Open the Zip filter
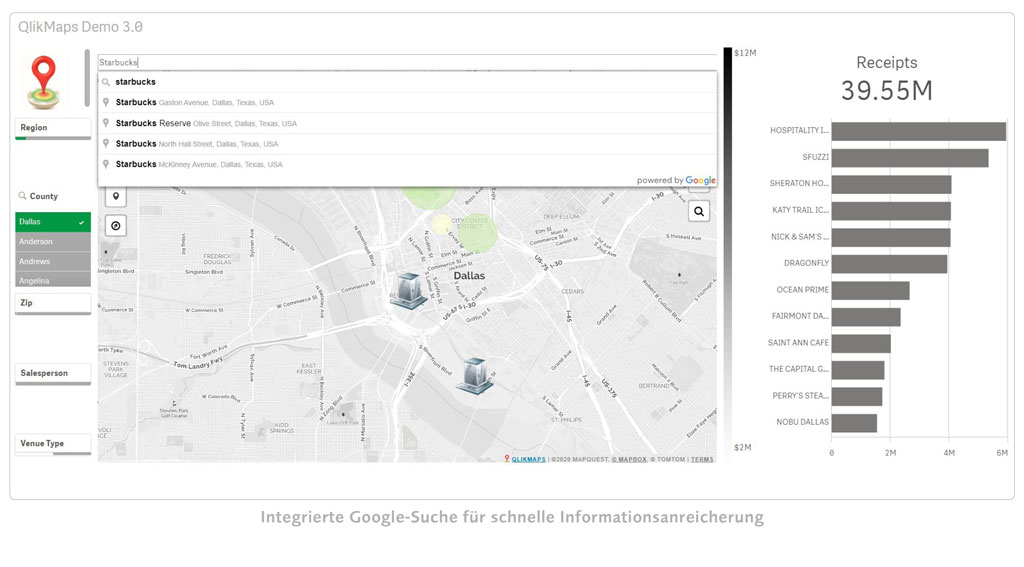 point(53,303)
